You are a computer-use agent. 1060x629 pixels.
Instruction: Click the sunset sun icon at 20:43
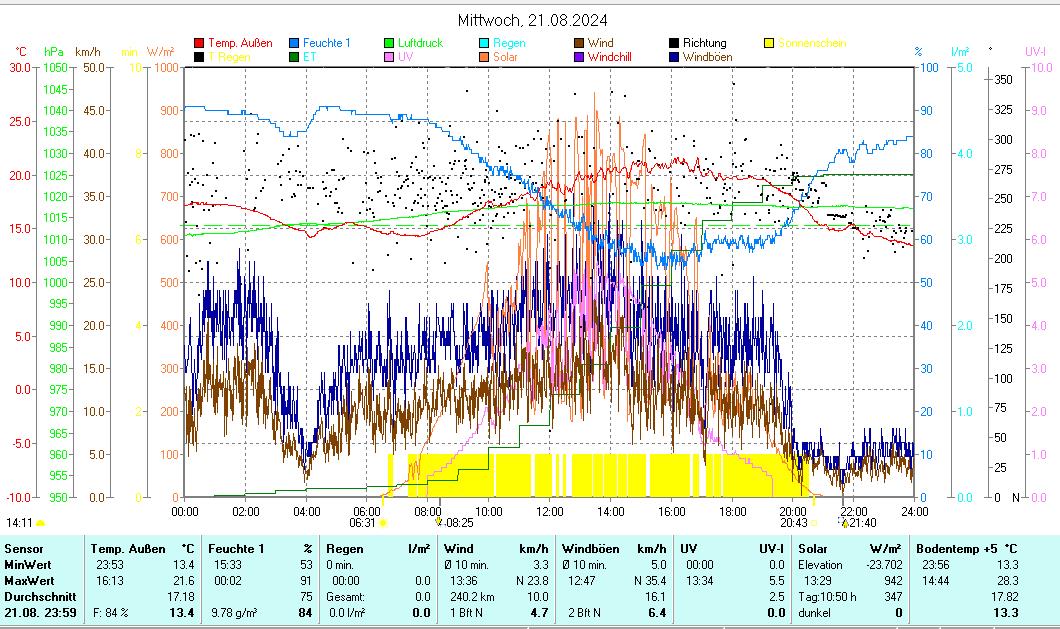814,523
